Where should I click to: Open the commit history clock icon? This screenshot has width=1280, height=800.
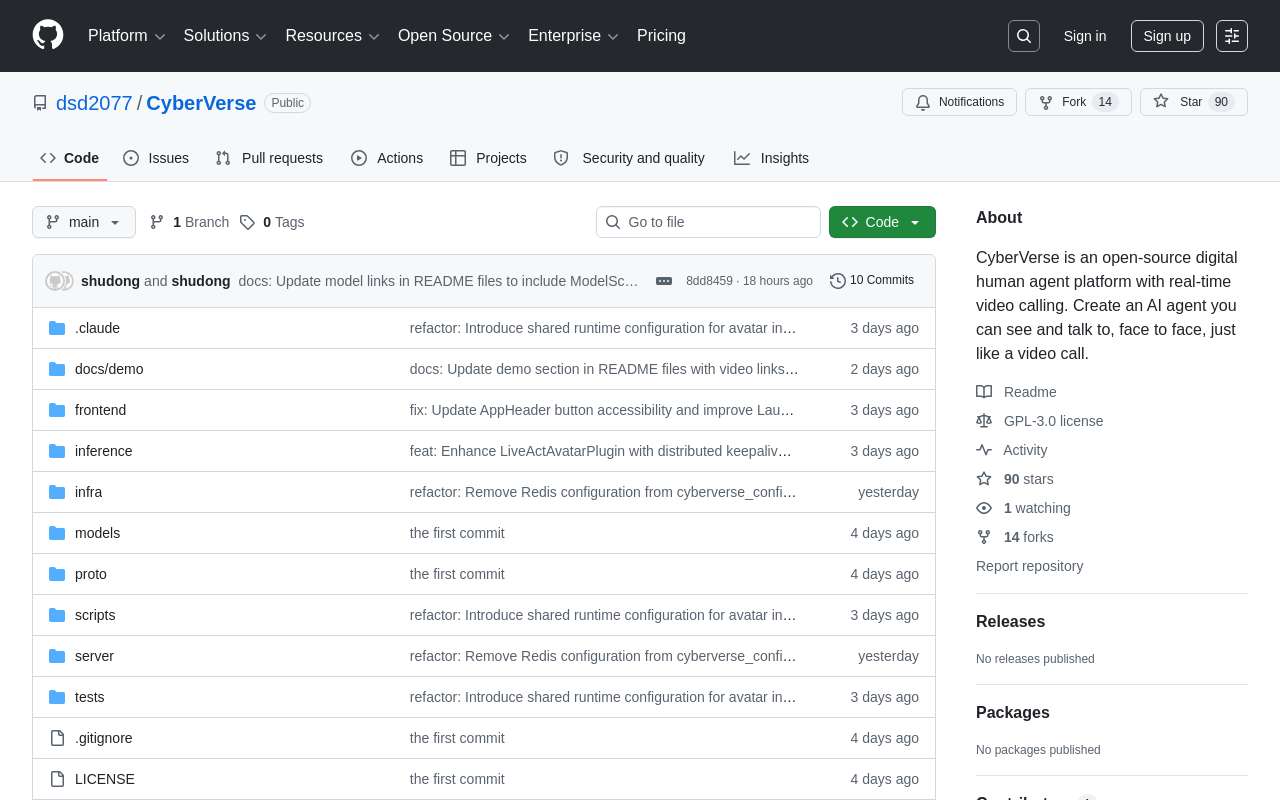point(838,281)
